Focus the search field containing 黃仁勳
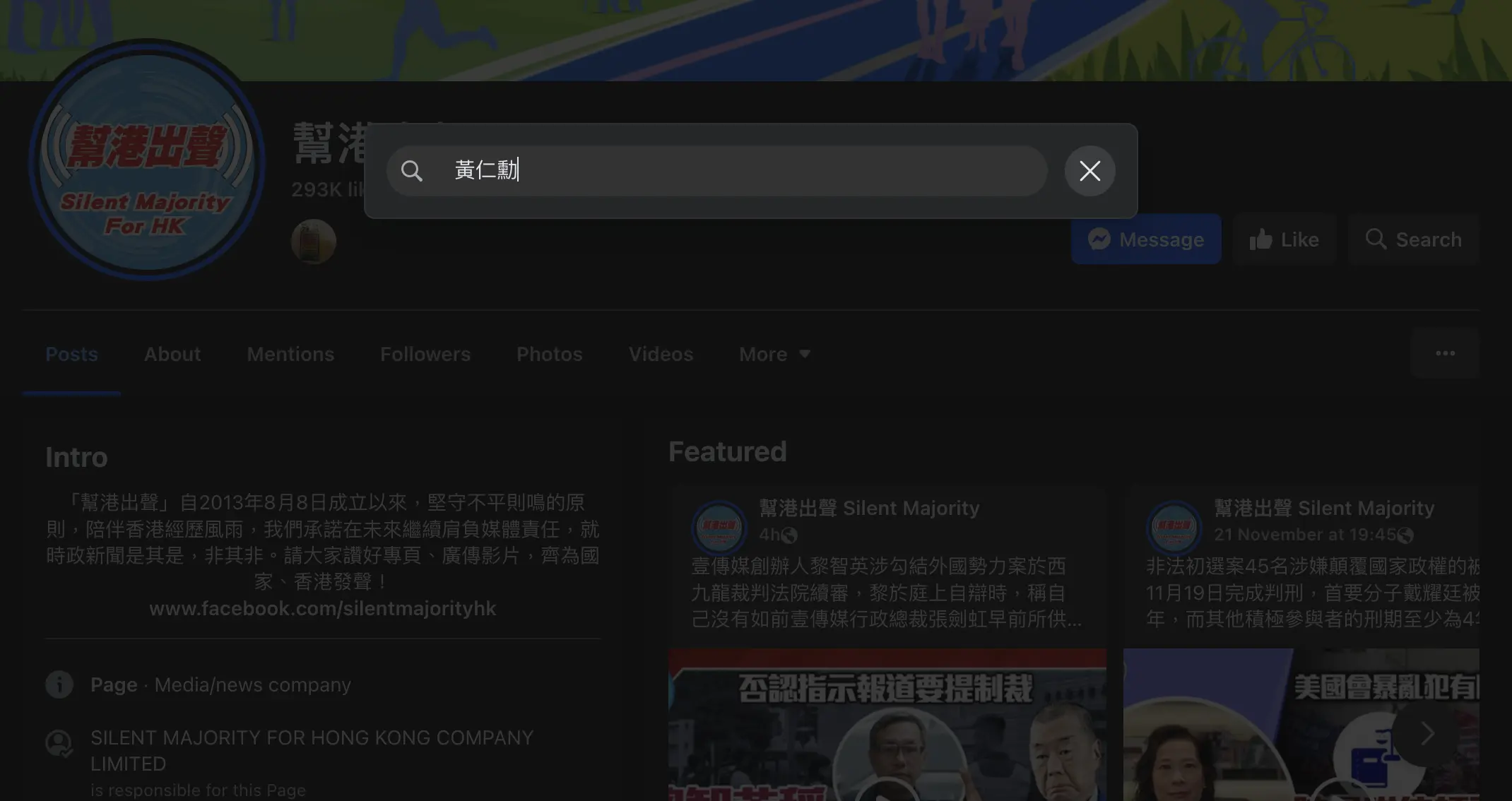 point(716,171)
